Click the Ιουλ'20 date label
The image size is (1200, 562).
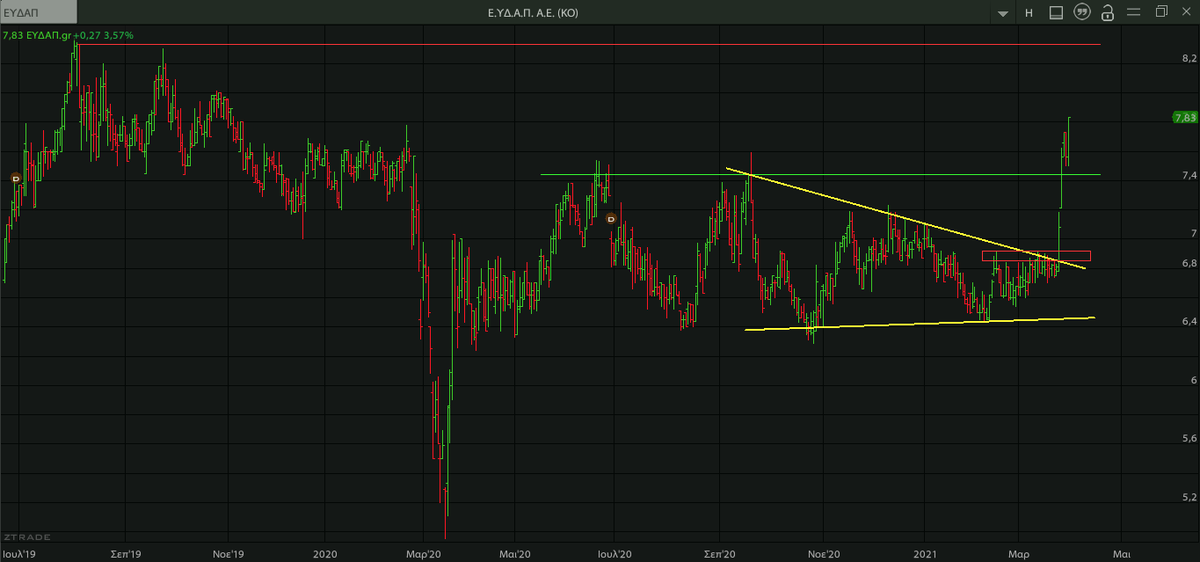615,552
